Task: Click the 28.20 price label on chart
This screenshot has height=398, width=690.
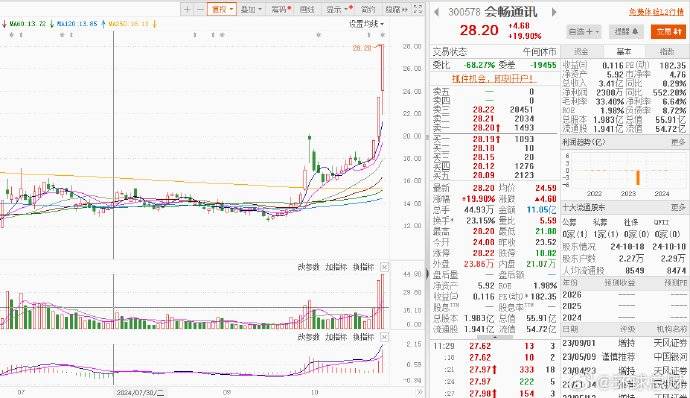Action: tap(362, 48)
